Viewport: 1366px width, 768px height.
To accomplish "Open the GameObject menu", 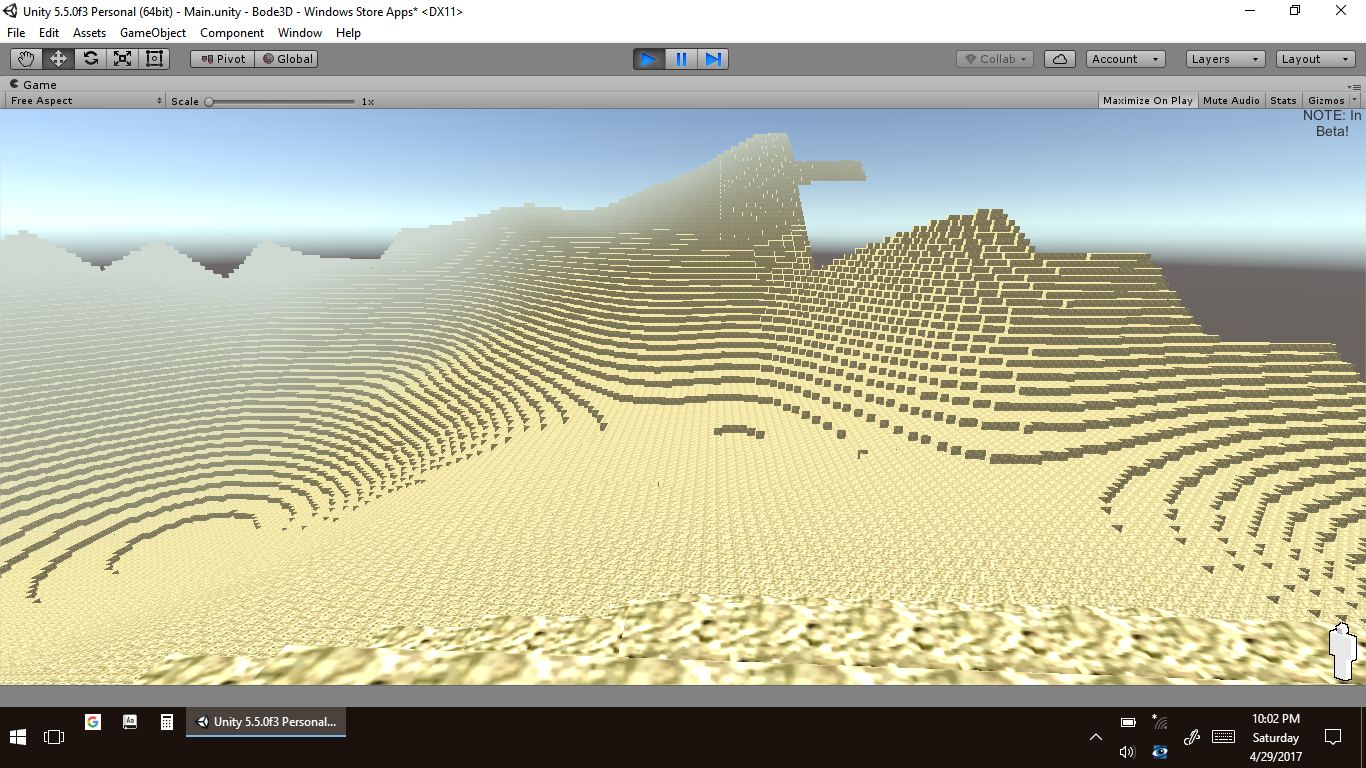I will coord(152,33).
